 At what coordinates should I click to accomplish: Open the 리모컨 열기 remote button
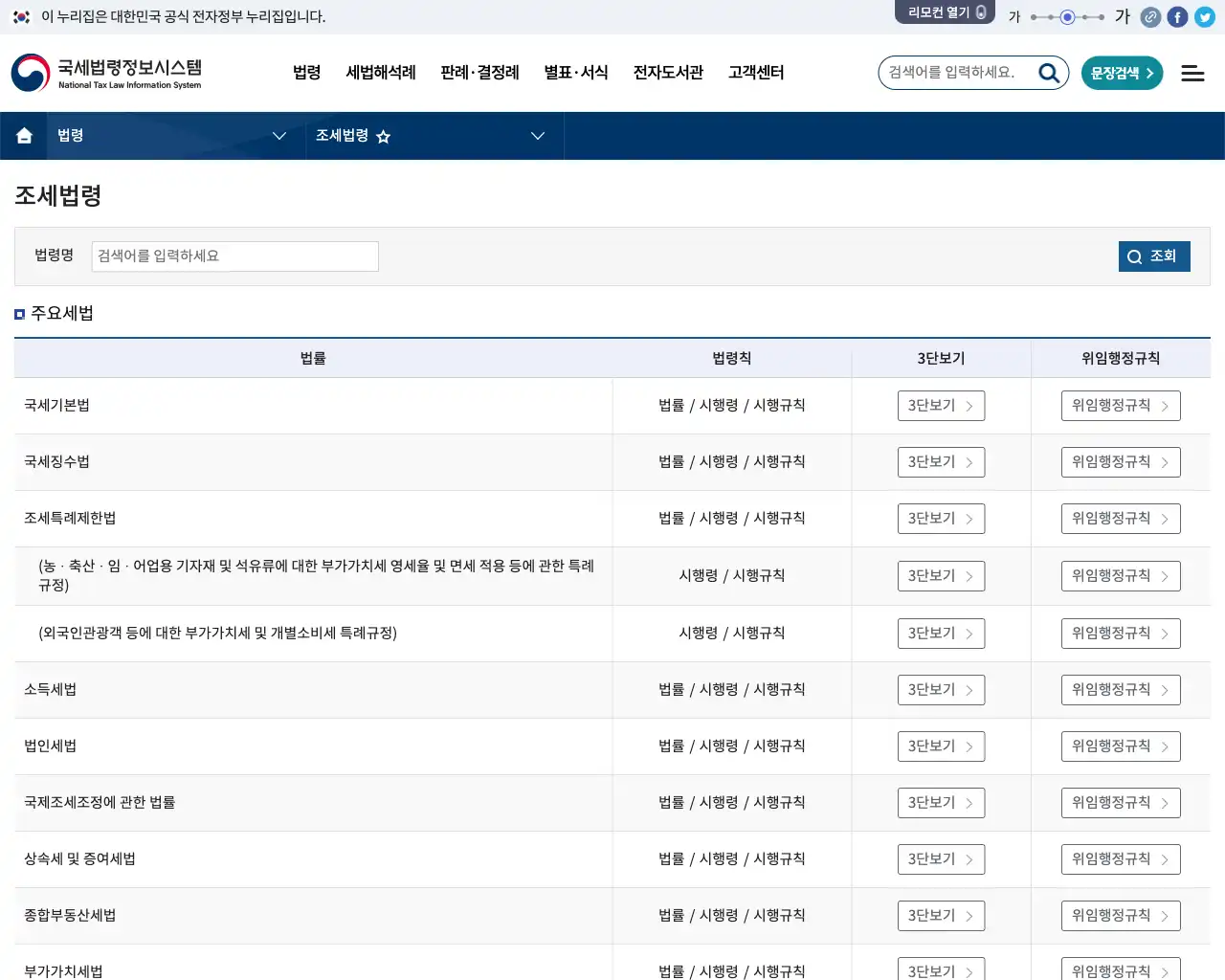click(946, 12)
